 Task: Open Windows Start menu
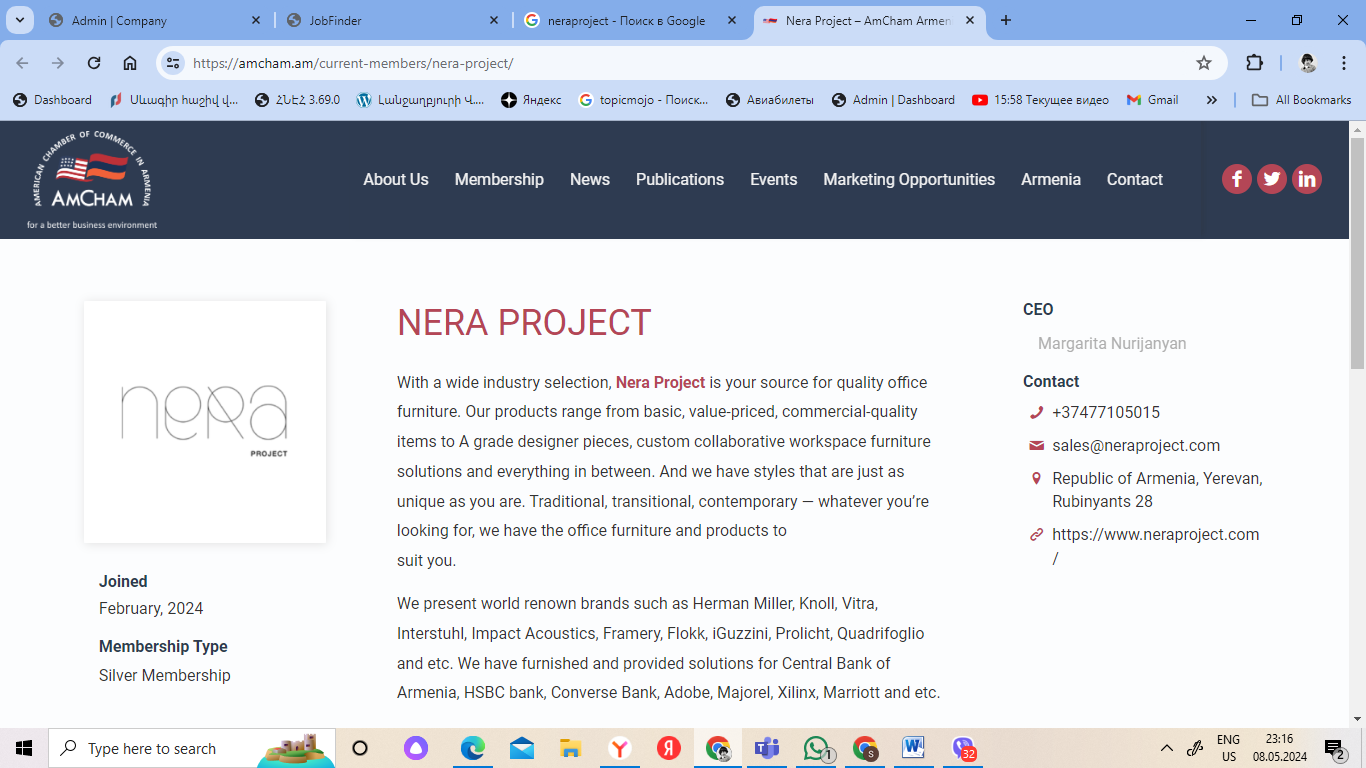(x=24, y=748)
